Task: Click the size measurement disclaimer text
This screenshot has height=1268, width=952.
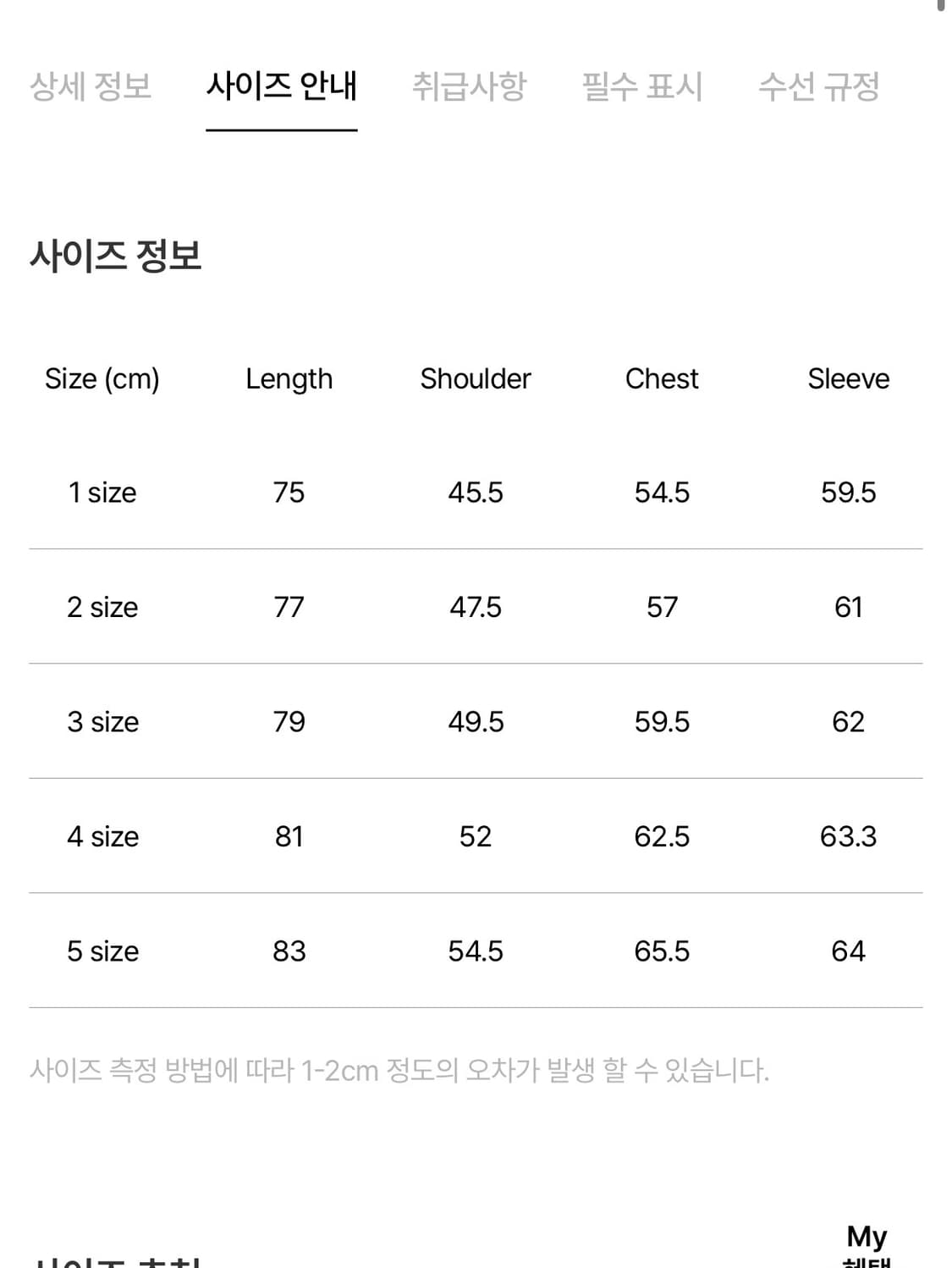Action: point(400,1070)
